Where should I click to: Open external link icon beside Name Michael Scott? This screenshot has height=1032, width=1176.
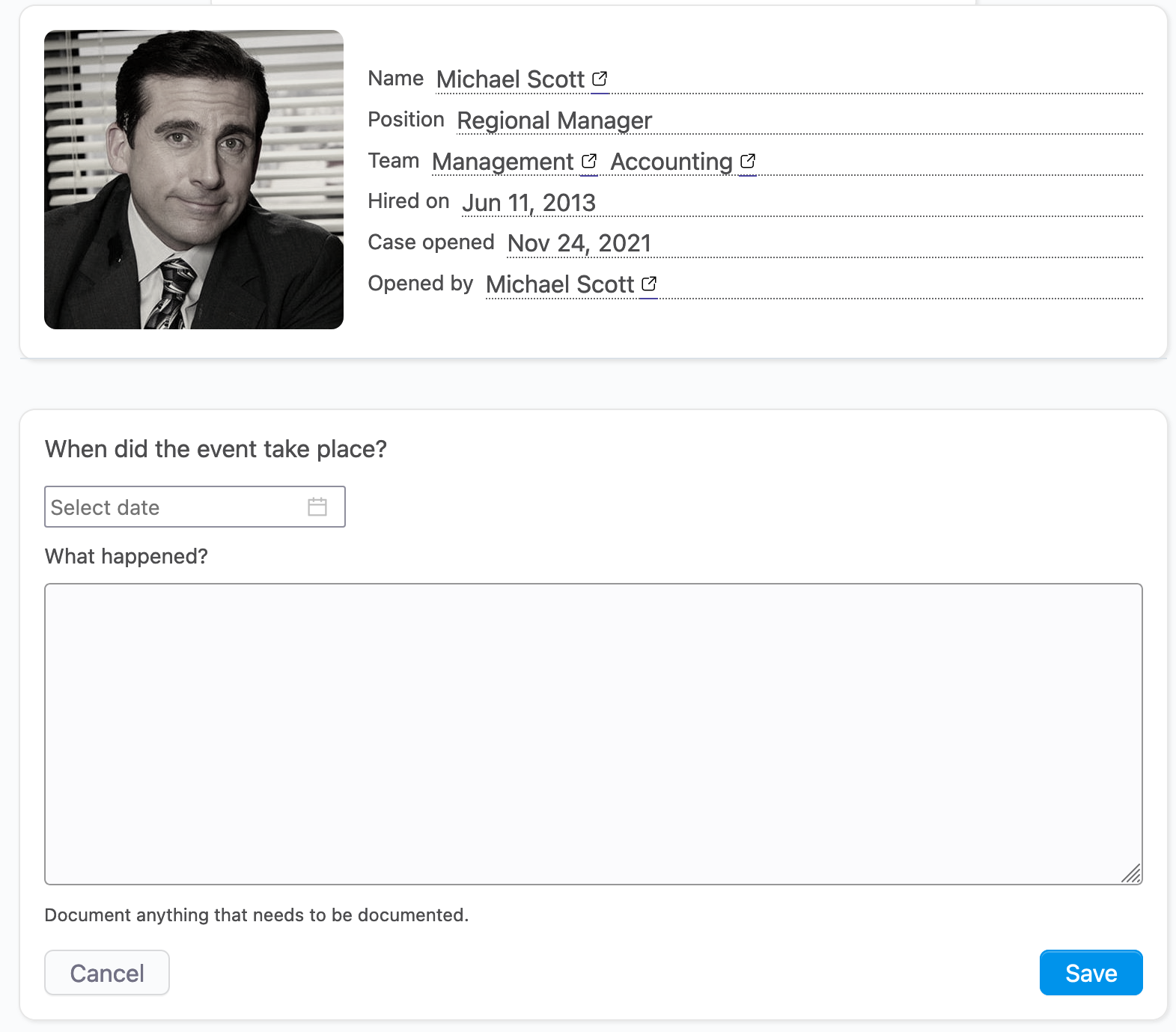tap(600, 79)
